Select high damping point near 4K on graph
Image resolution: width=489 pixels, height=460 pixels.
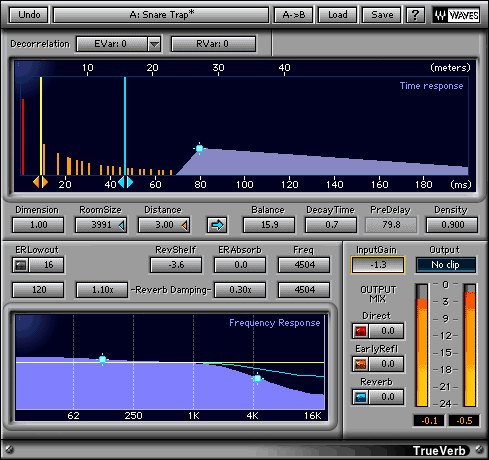click(257, 378)
